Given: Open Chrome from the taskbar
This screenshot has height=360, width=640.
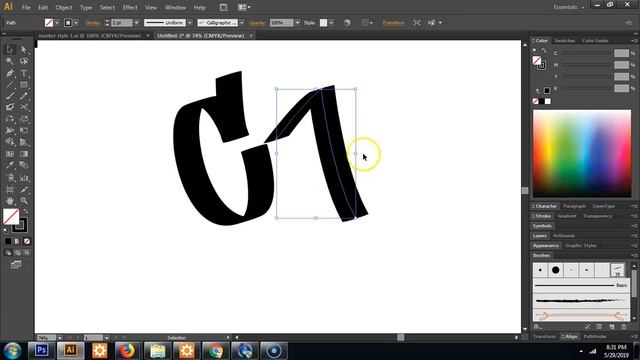Looking at the screenshot, I should pyautogui.click(x=215, y=351).
